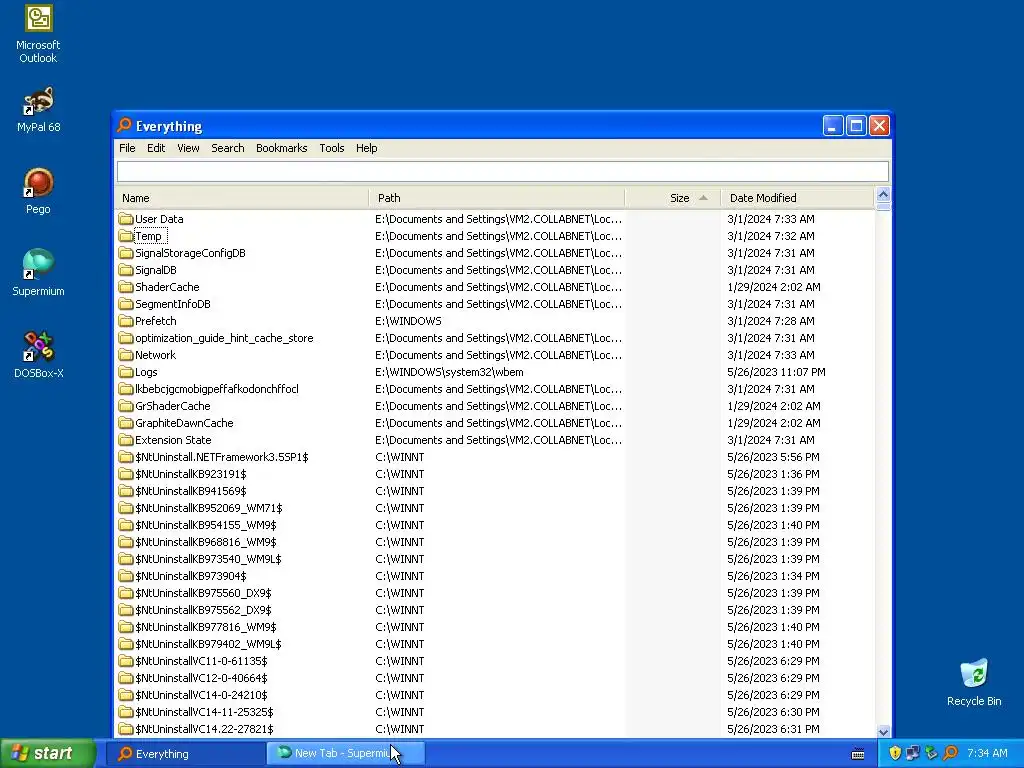Select optimization_guide_hint_cache_store row
1024x768 pixels.
(224, 338)
